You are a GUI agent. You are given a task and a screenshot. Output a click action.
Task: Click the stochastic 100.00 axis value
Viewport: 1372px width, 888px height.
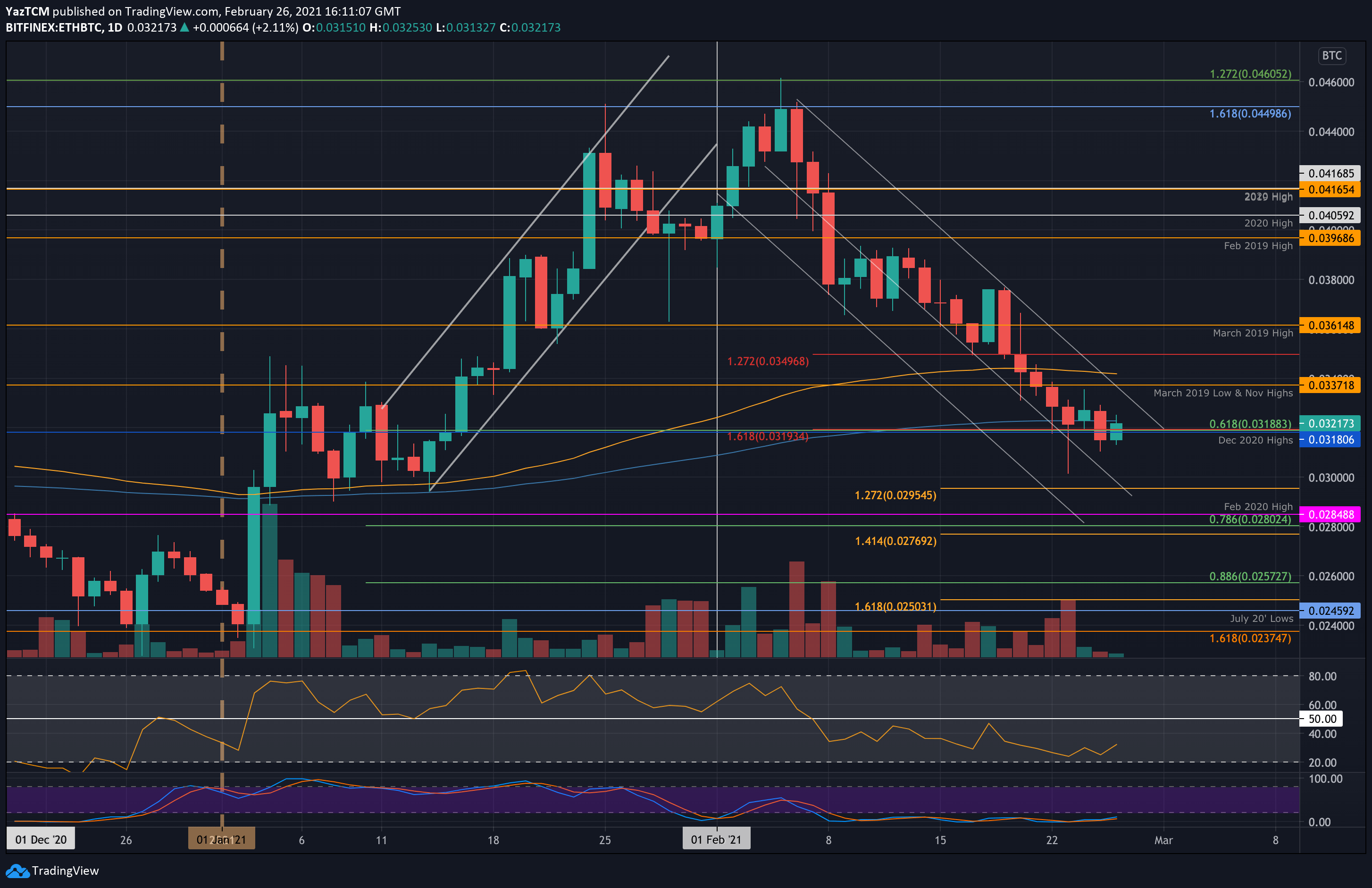1325,779
